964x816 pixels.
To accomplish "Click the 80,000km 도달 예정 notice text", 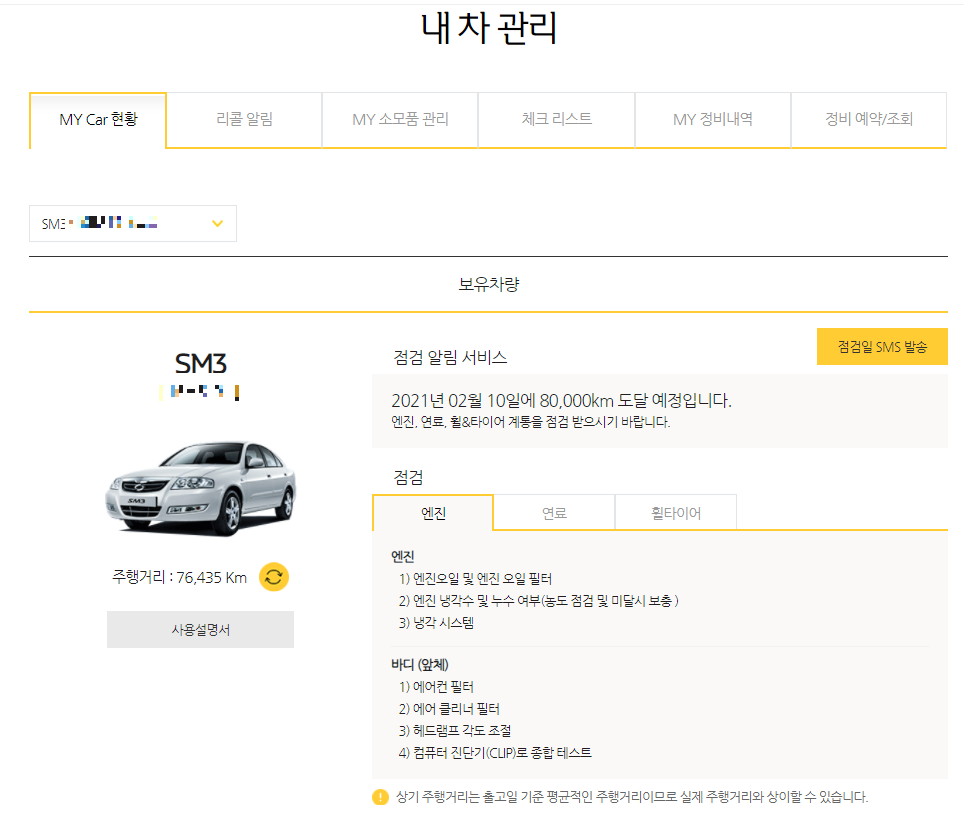I will [x=561, y=401].
